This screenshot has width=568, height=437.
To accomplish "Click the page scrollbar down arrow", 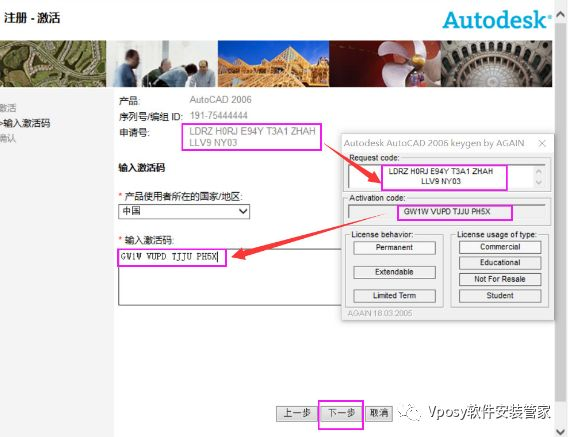I will click(560, 431).
